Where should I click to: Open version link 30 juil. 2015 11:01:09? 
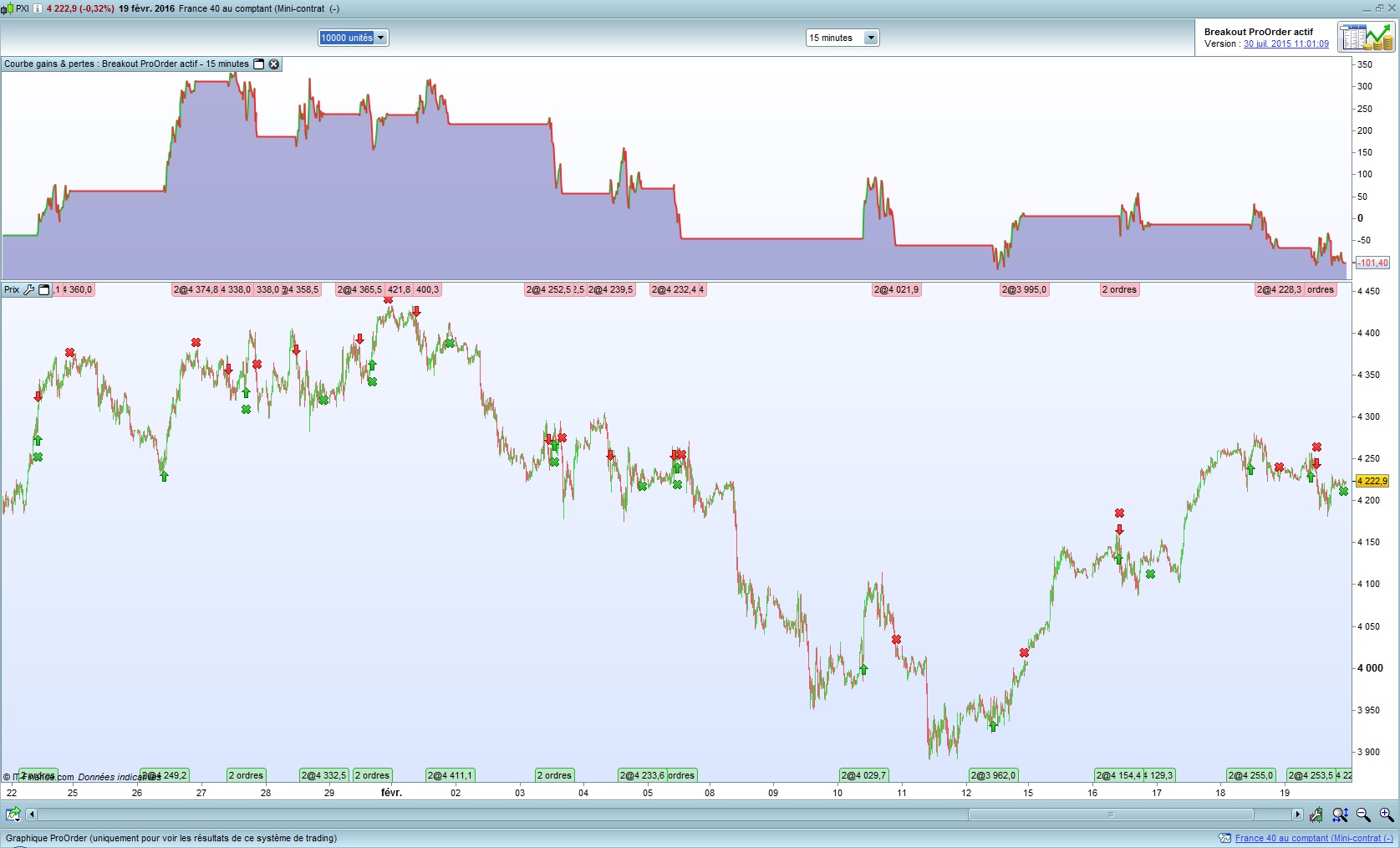[x=1286, y=43]
